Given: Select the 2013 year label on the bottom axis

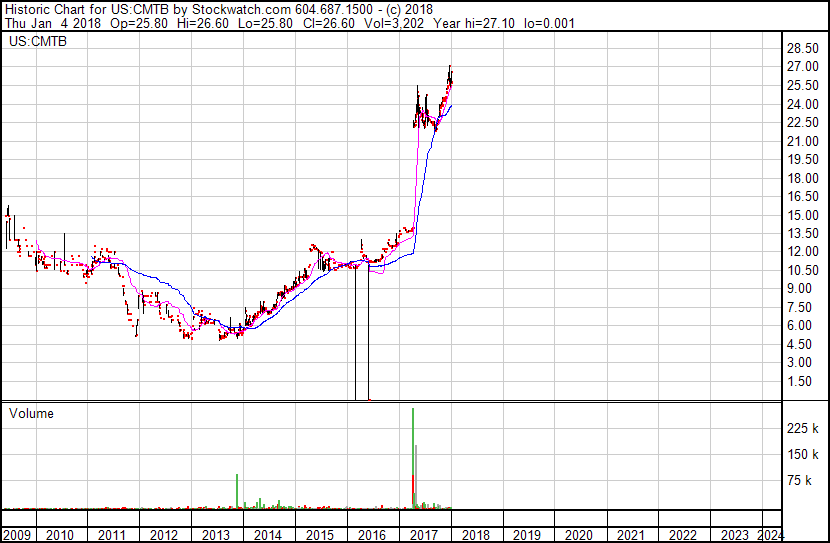Looking at the screenshot, I should (x=215, y=535).
